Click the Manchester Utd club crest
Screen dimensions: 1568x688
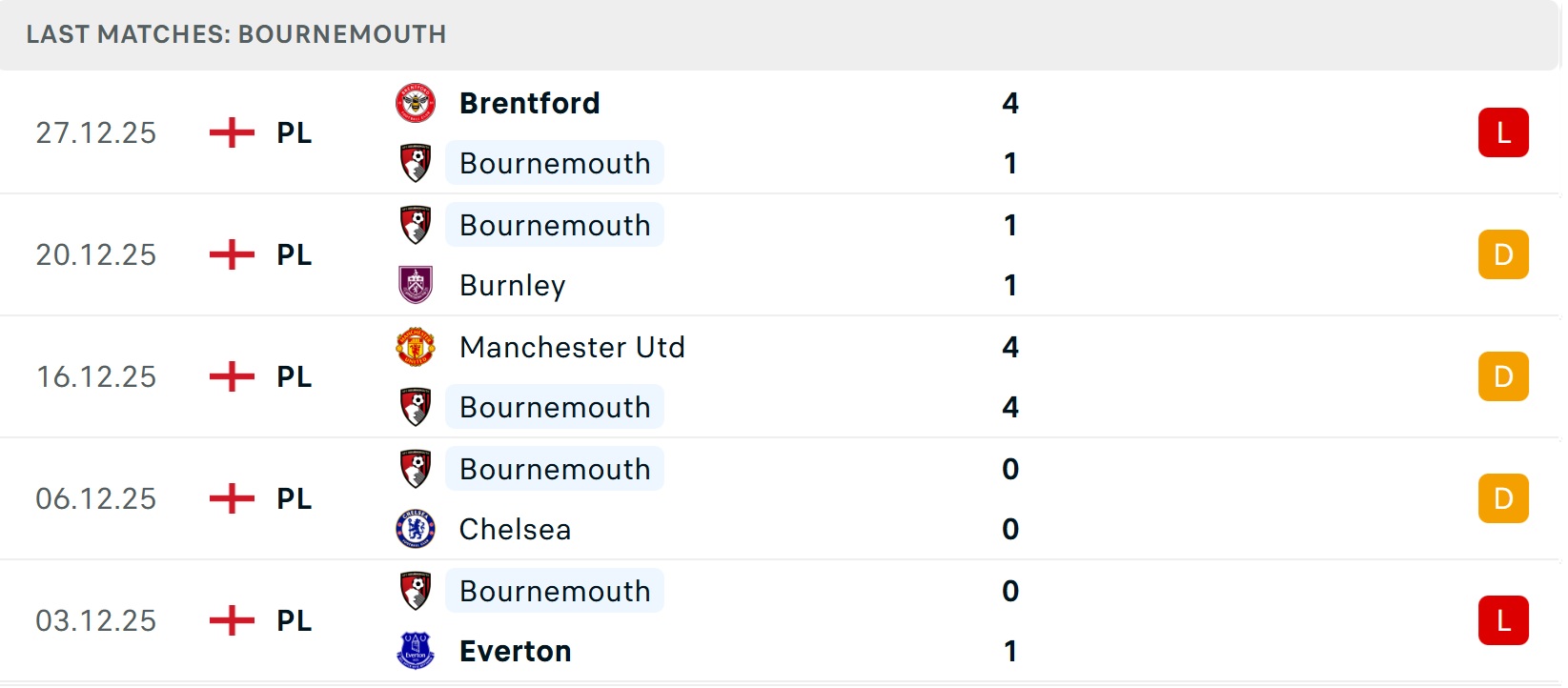click(x=416, y=347)
